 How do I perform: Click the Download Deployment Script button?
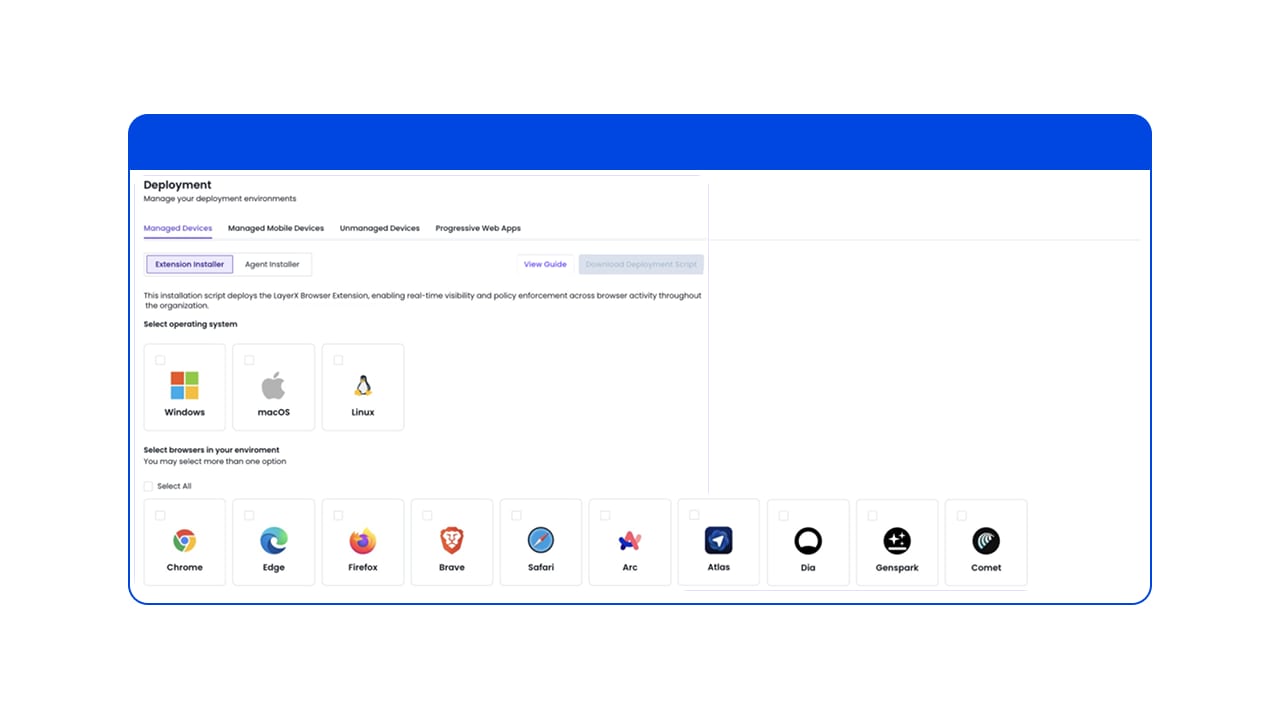[x=641, y=265]
